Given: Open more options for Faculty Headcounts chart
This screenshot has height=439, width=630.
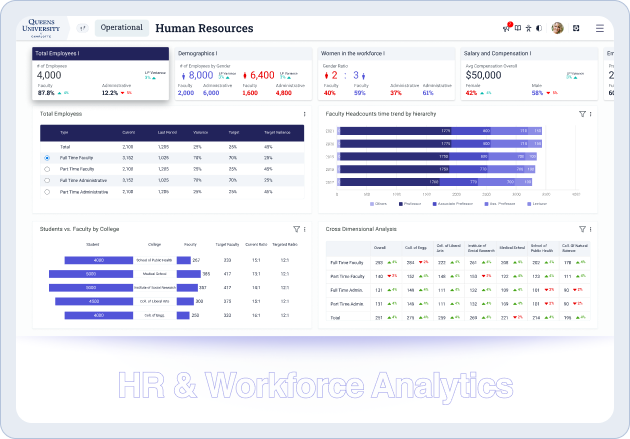Looking at the screenshot, I should [x=591, y=114].
